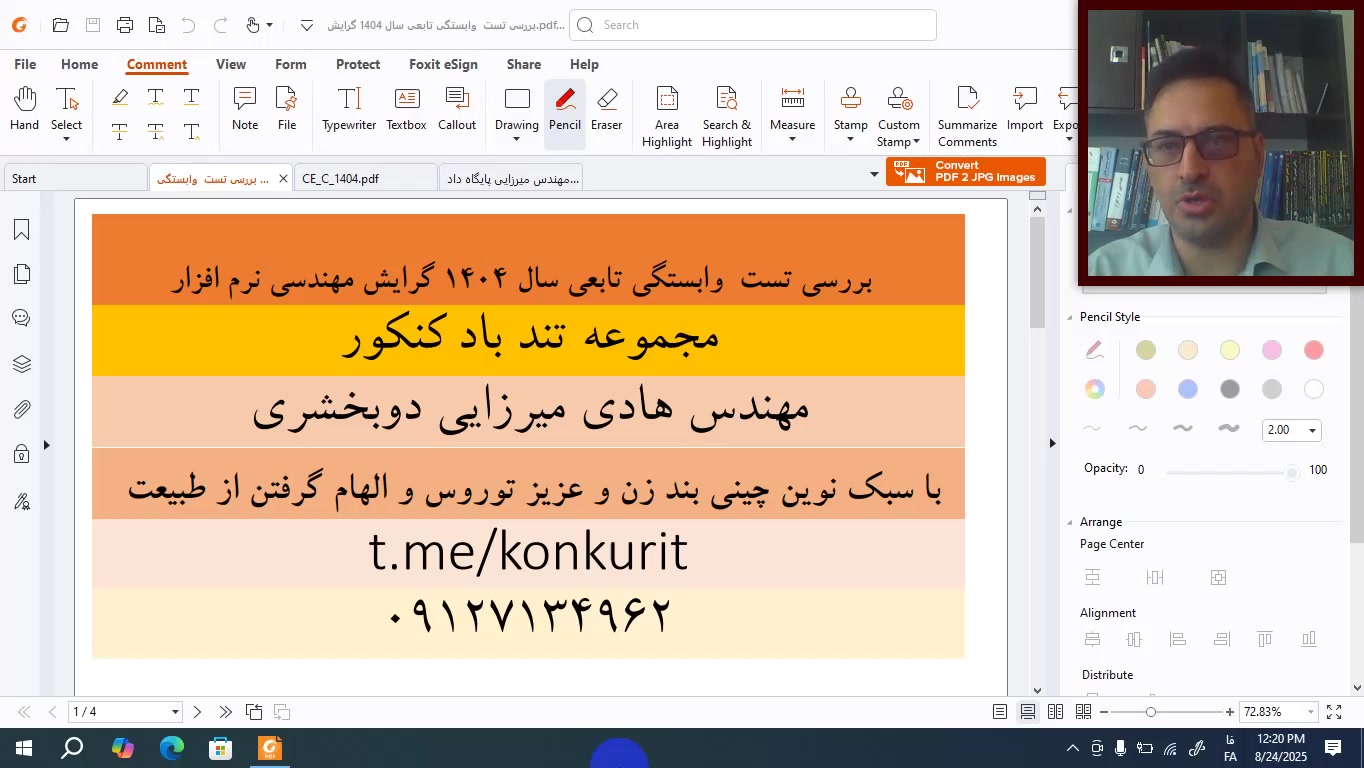Screen dimensions: 1364x768
Task: Import comments using the Import button
Action: [1025, 109]
